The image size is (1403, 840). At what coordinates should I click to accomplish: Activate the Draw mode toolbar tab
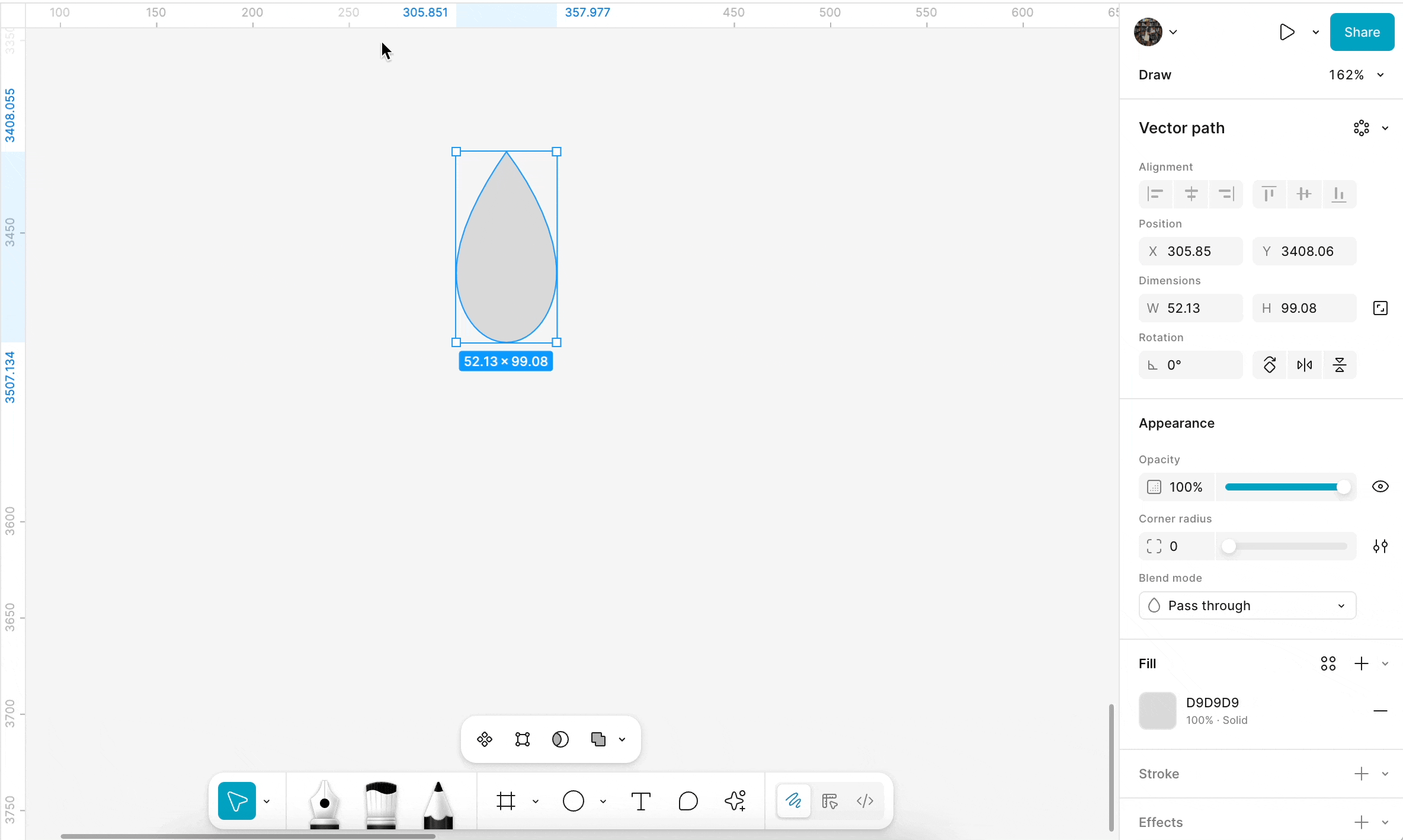point(793,801)
